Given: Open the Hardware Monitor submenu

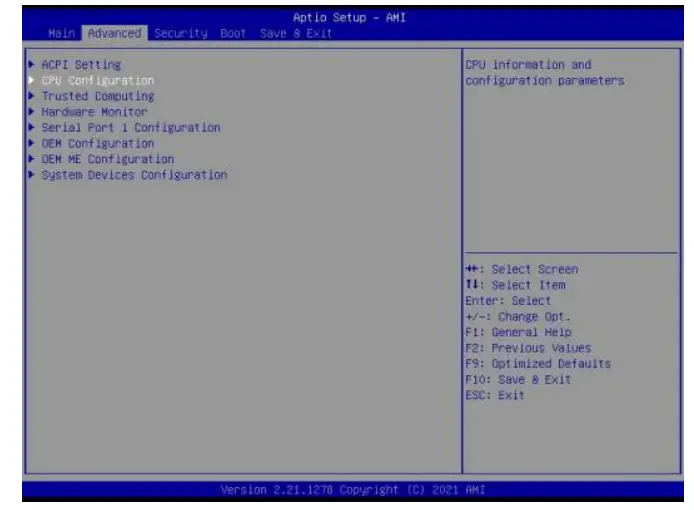Looking at the screenshot, I should pyautogui.click(x=94, y=112).
